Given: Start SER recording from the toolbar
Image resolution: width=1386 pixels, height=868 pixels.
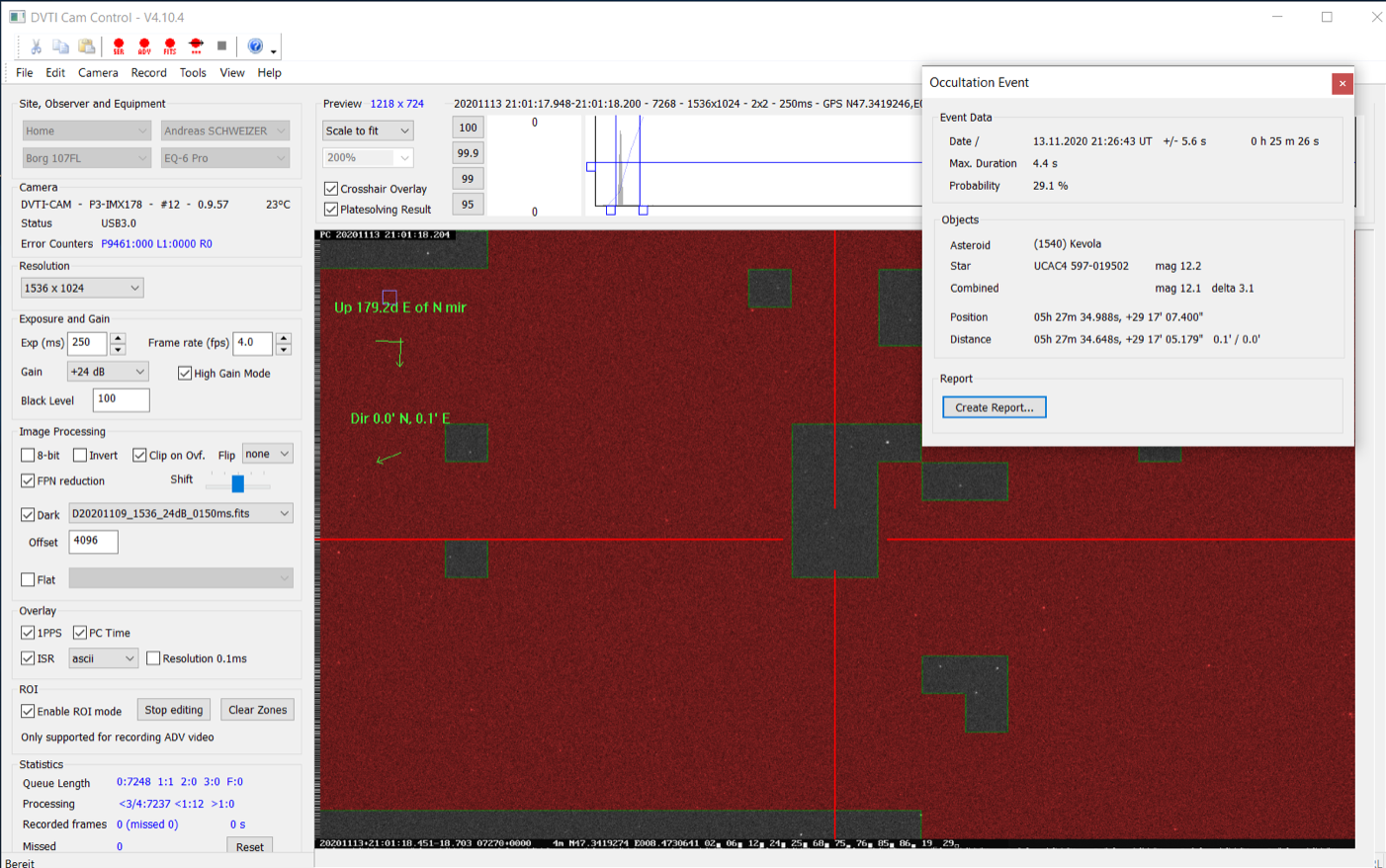Looking at the screenshot, I should pos(119,46).
